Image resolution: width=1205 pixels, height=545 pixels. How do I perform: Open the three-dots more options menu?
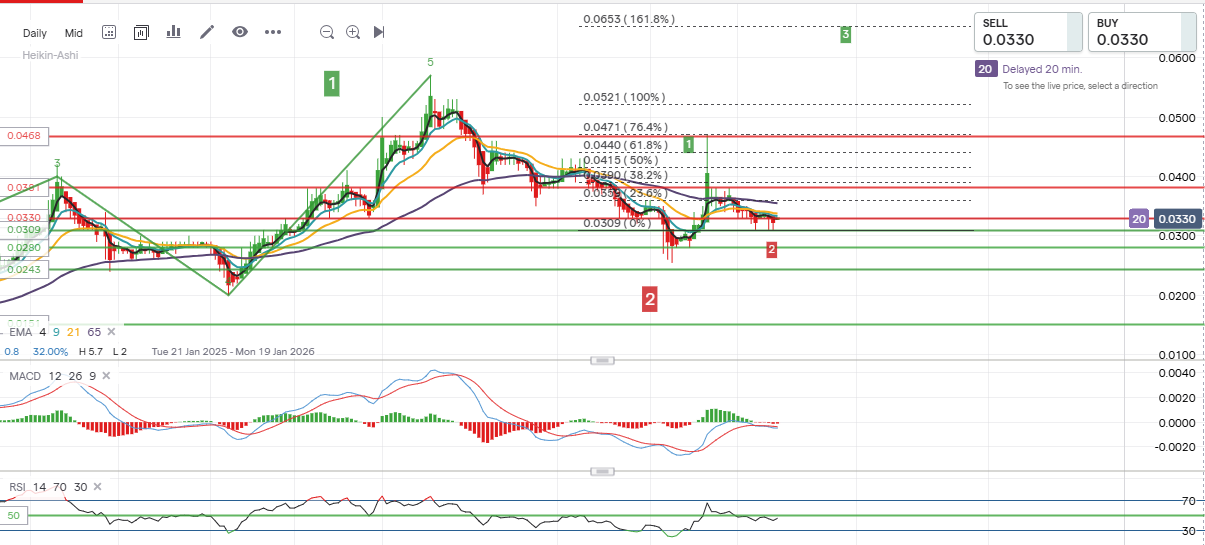[273, 32]
